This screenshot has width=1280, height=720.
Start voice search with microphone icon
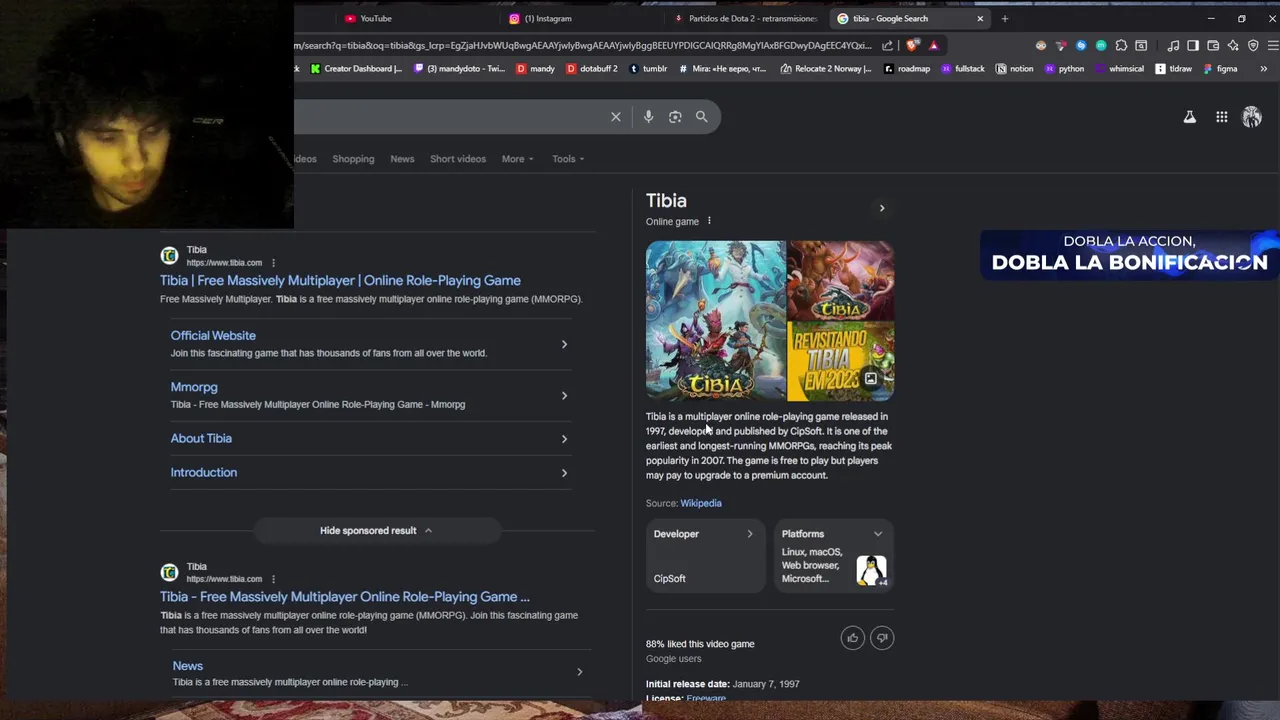648,117
